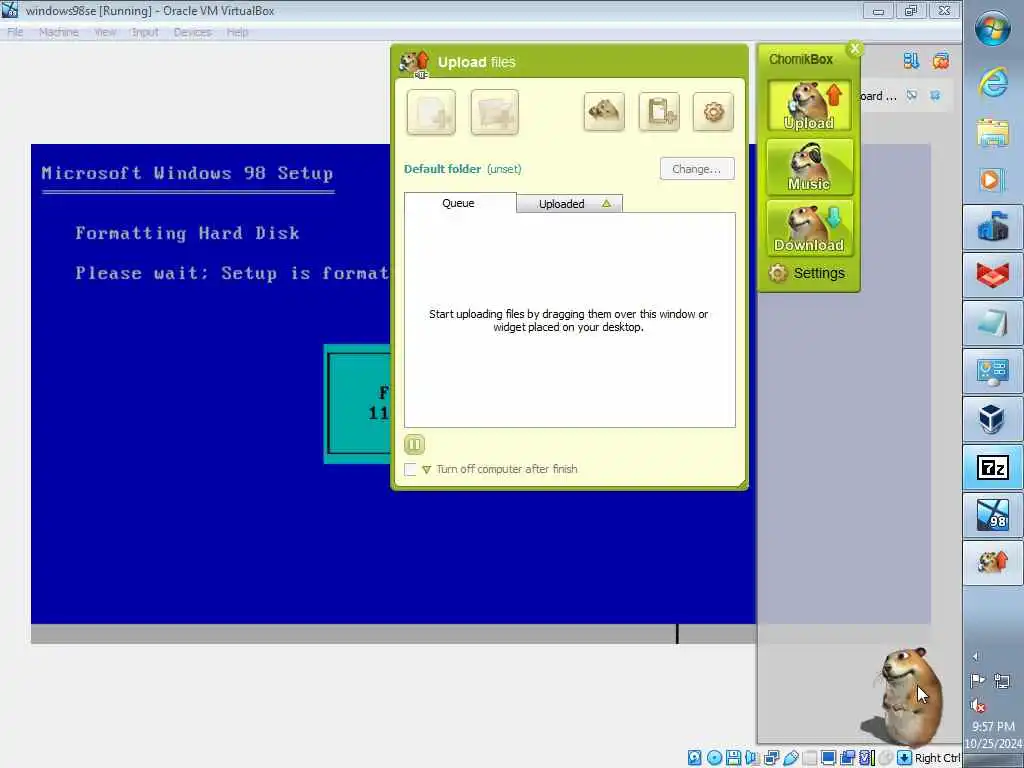Screen dimensions: 1024x768
Task: Click the muted speaker volume tray icon
Action: point(978,705)
